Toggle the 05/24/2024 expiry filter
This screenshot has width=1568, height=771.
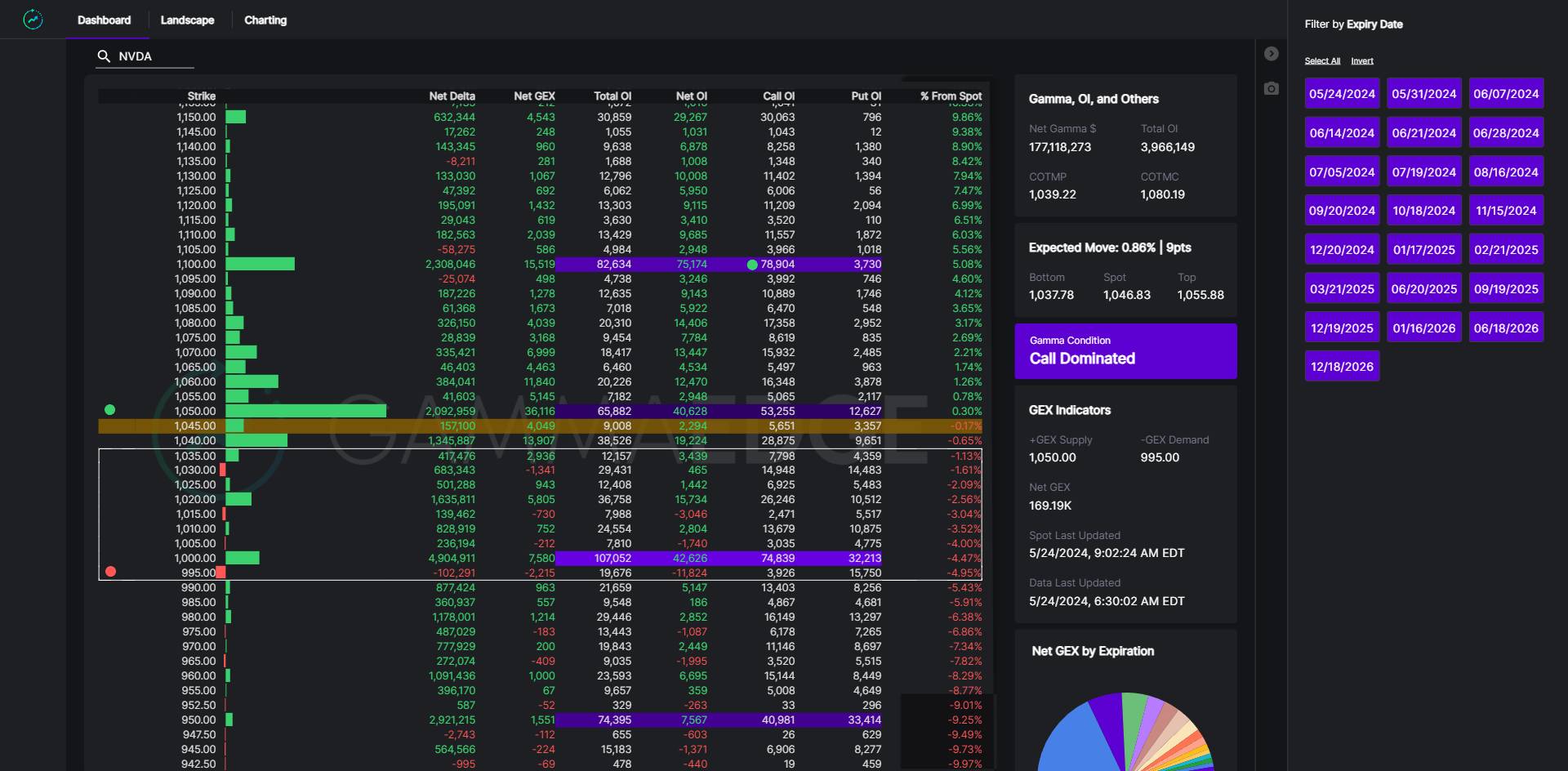pyautogui.click(x=1342, y=94)
